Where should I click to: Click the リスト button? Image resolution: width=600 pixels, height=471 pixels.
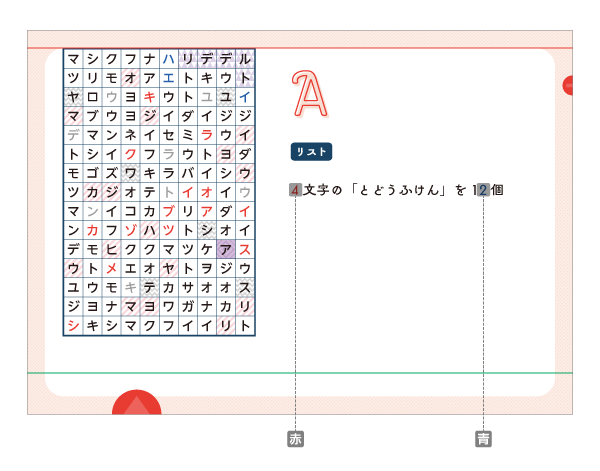point(311,152)
